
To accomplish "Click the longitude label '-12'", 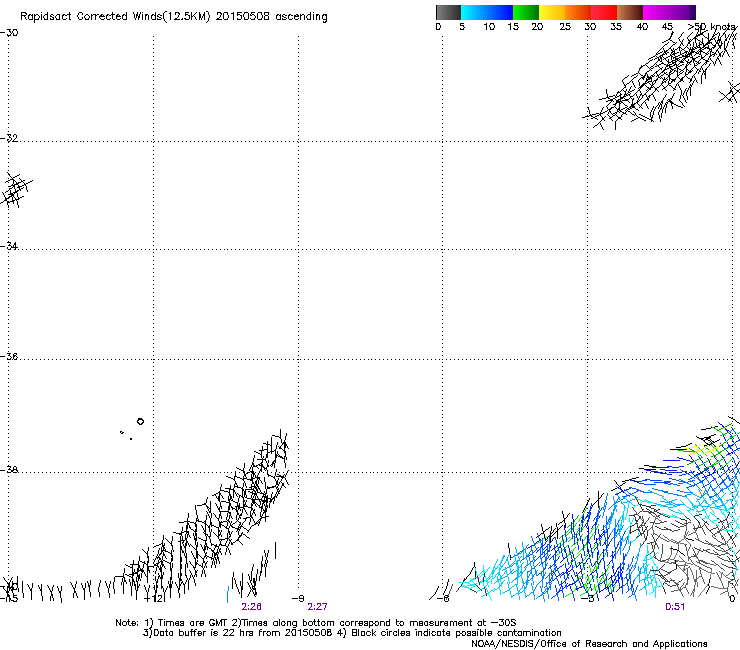I will [x=153, y=599].
